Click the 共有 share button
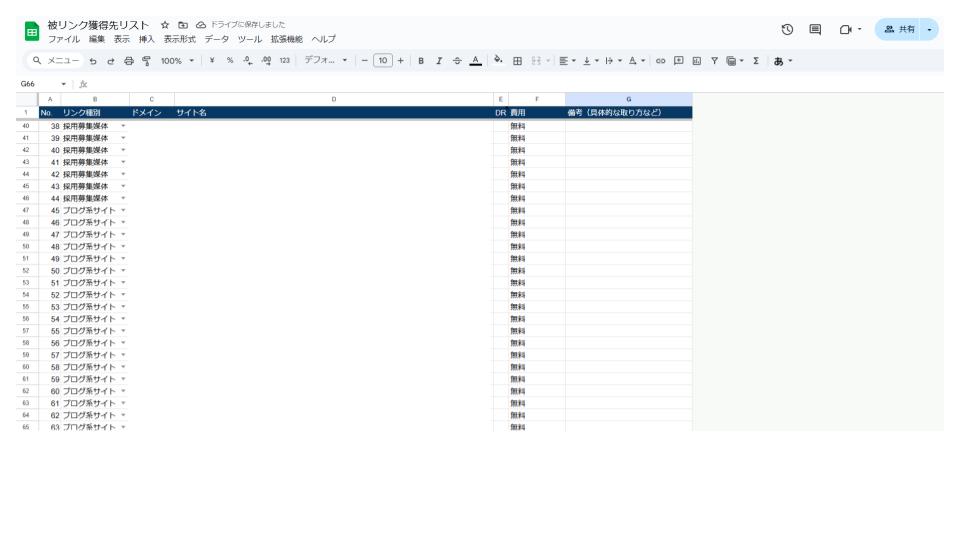Image resolution: width=960 pixels, height=540 pixels. tap(898, 29)
